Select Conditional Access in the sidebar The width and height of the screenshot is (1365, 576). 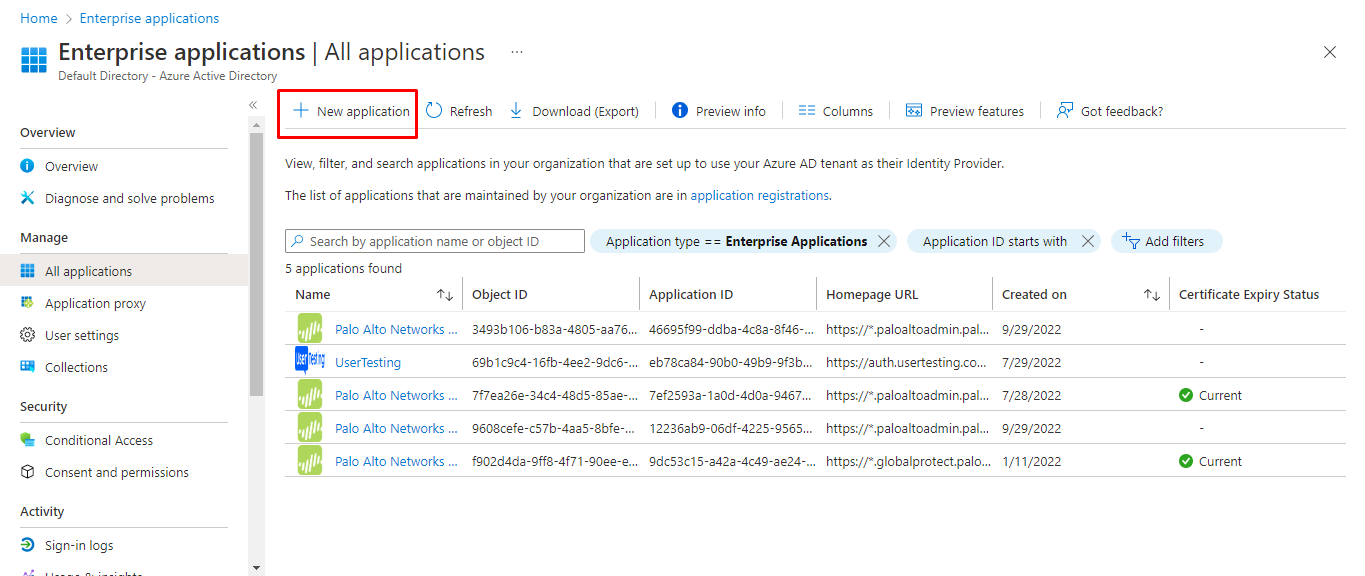tap(98, 440)
